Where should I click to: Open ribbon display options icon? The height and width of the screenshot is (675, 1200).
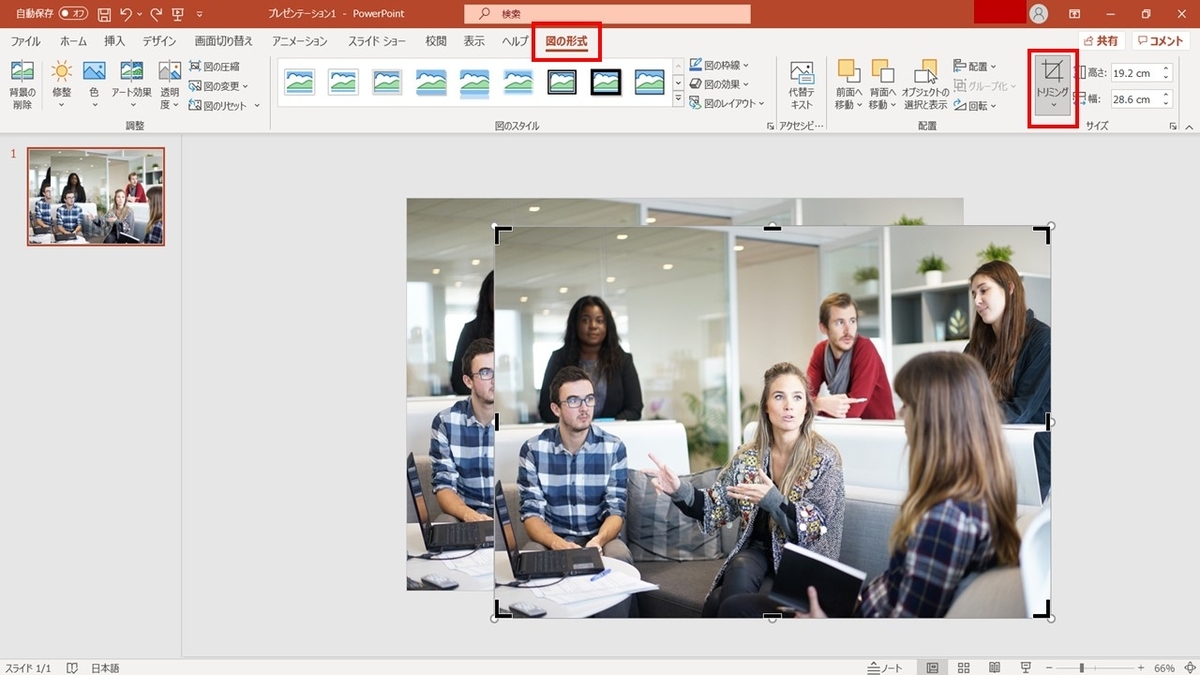(1075, 14)
